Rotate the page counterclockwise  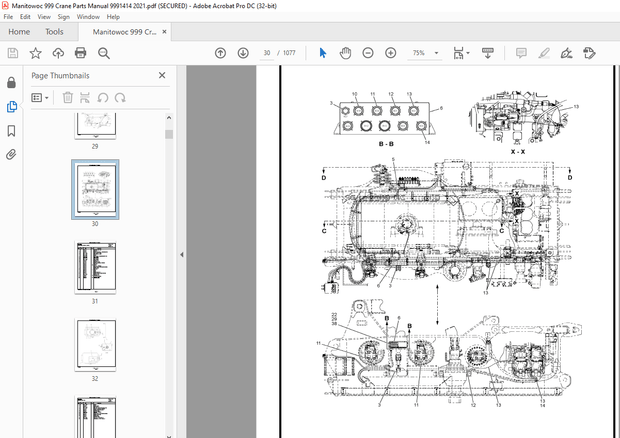point(103,97)
